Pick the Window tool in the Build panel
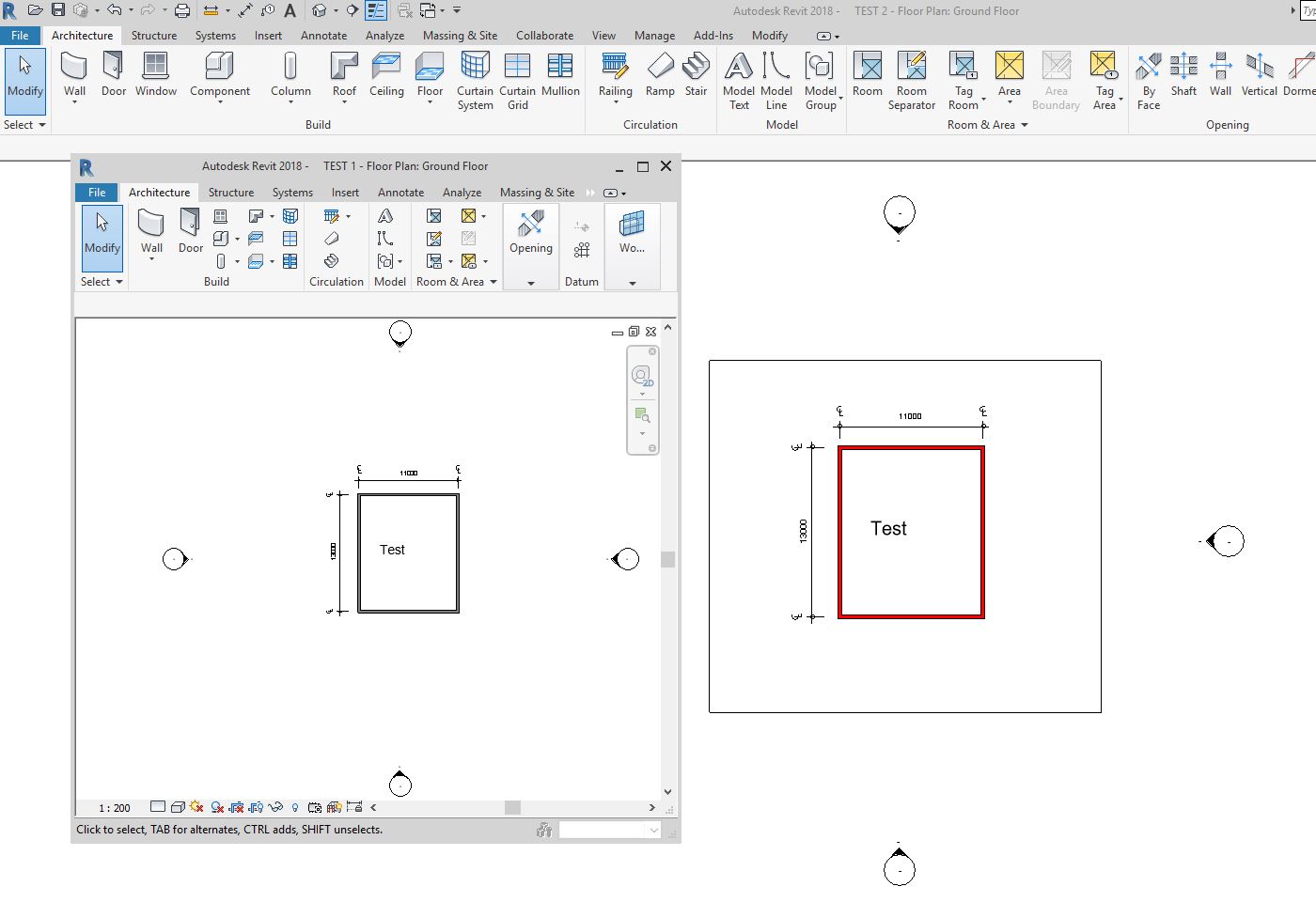 (x=156, y=75)
